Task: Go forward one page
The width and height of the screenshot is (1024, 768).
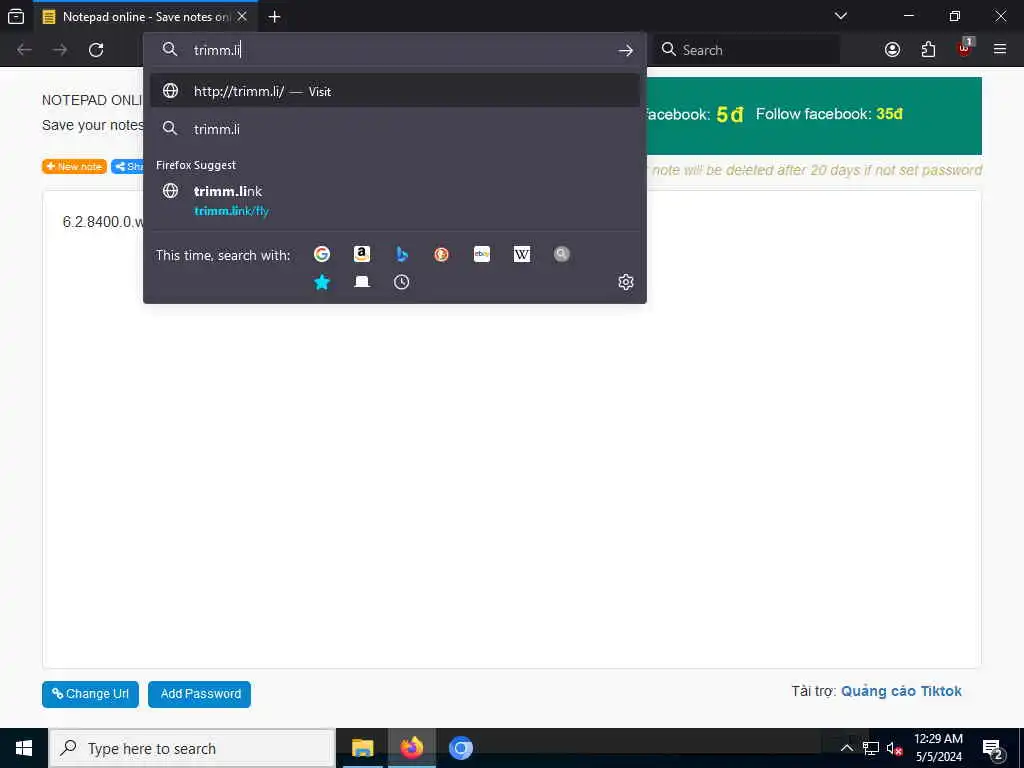Action: 60,50
